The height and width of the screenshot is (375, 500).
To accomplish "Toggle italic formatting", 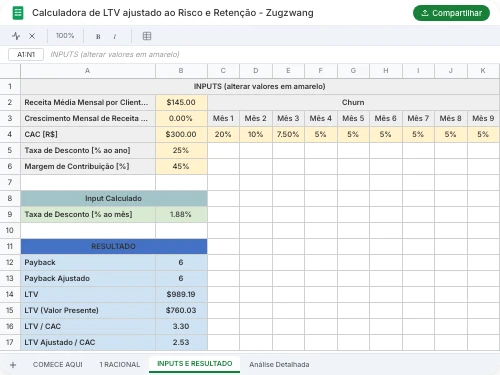I will click(x=115, y=36).
